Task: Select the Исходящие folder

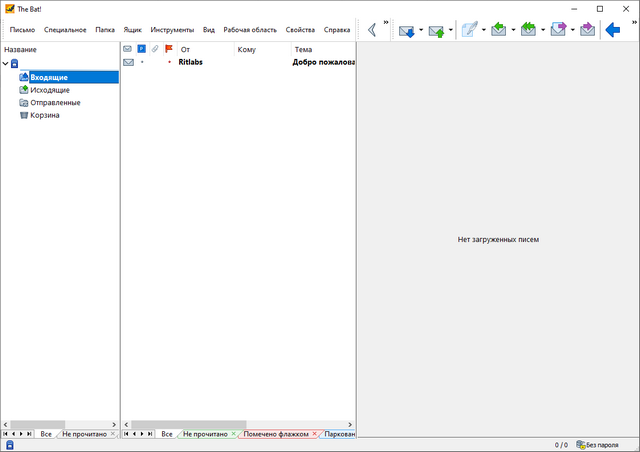Action: pyautogui.click(x=50, y=90)
